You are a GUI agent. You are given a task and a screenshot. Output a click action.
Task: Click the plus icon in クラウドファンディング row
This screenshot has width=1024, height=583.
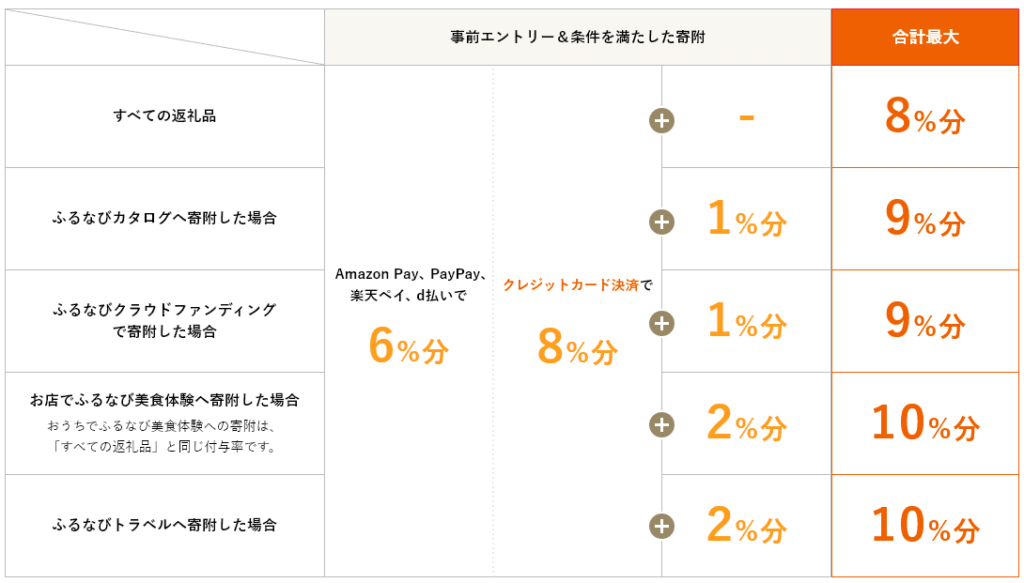click(662, 324)
